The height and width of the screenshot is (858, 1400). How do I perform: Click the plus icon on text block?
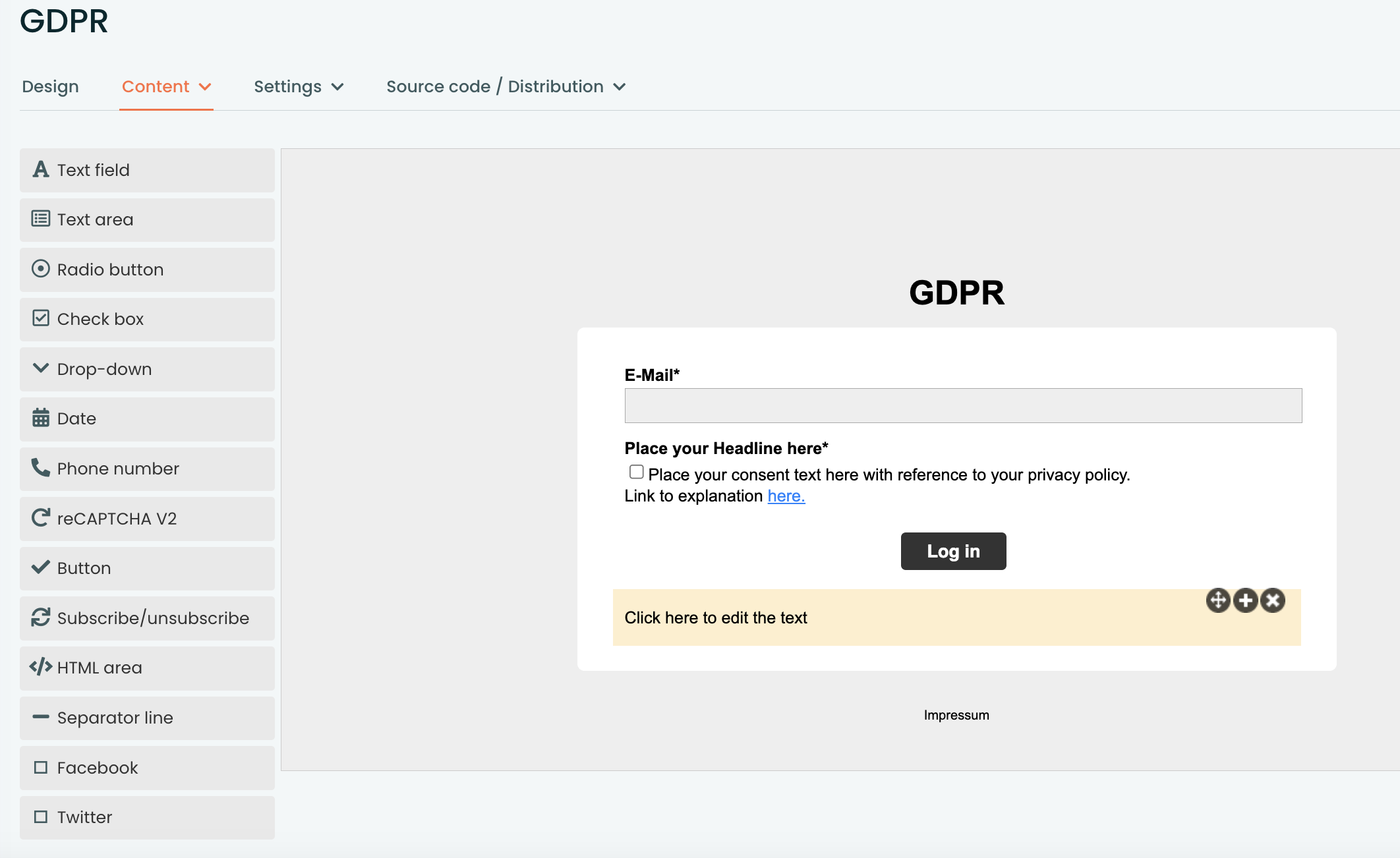(x=1246, y=600)
